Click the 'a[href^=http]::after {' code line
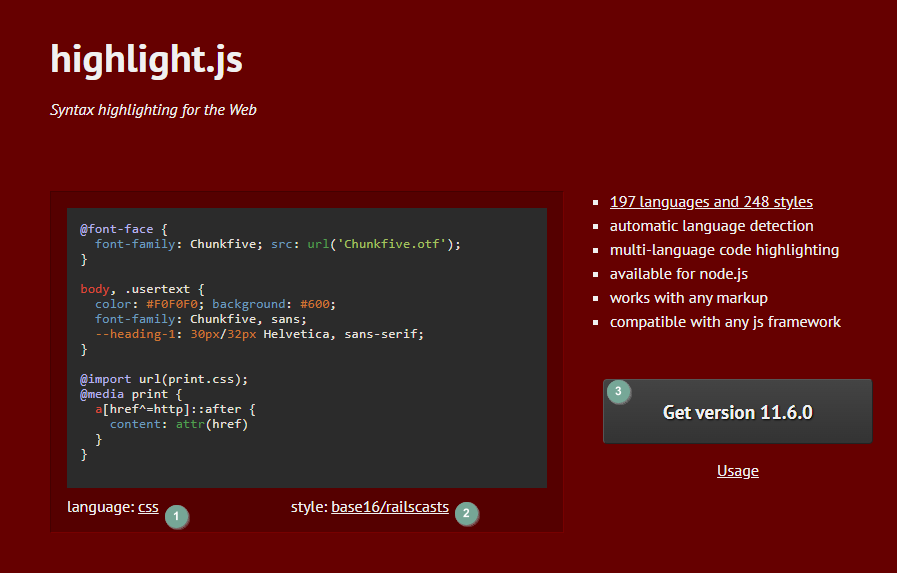 coord(175,409)
